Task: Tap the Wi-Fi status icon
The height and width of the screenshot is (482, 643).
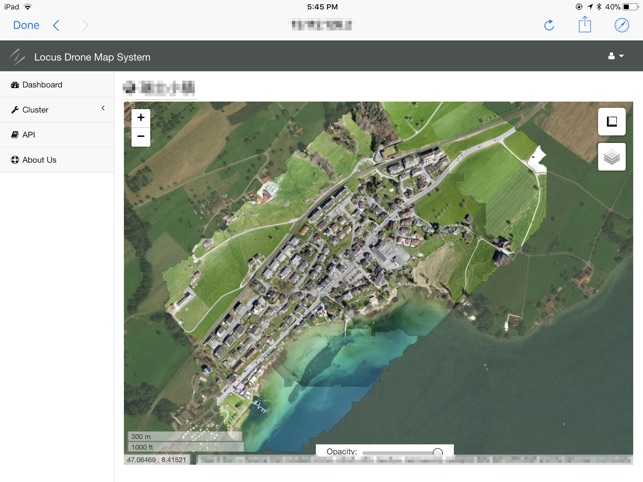Action: tap(28, 7)
